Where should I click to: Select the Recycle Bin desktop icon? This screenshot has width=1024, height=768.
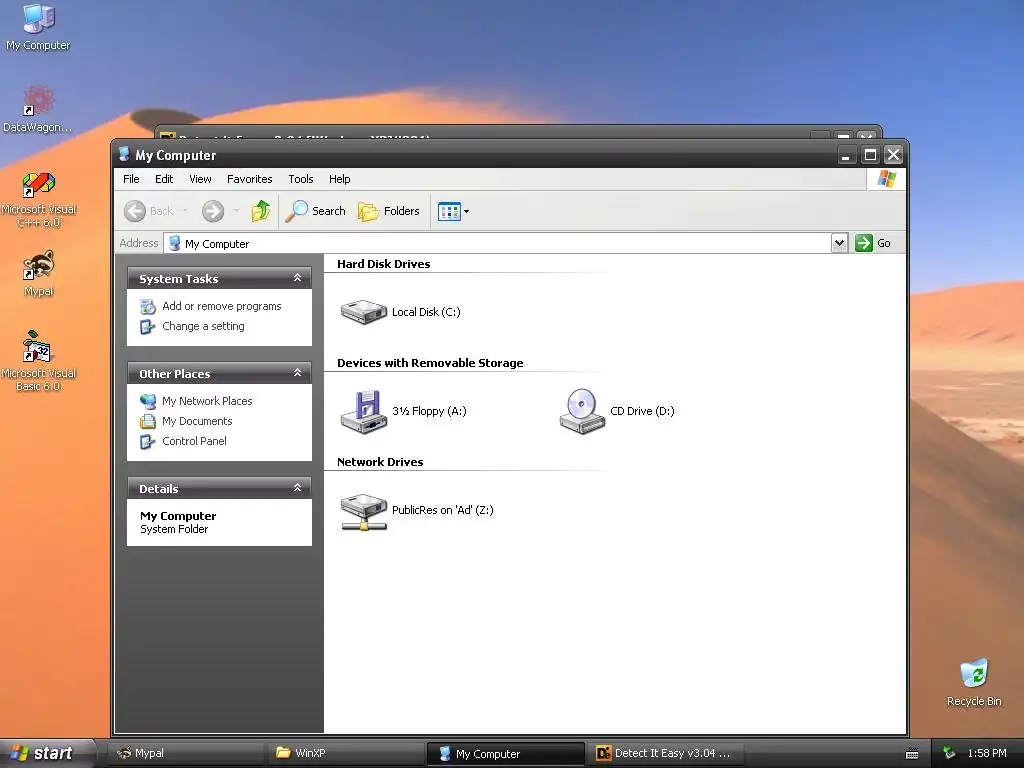point(974,683)
